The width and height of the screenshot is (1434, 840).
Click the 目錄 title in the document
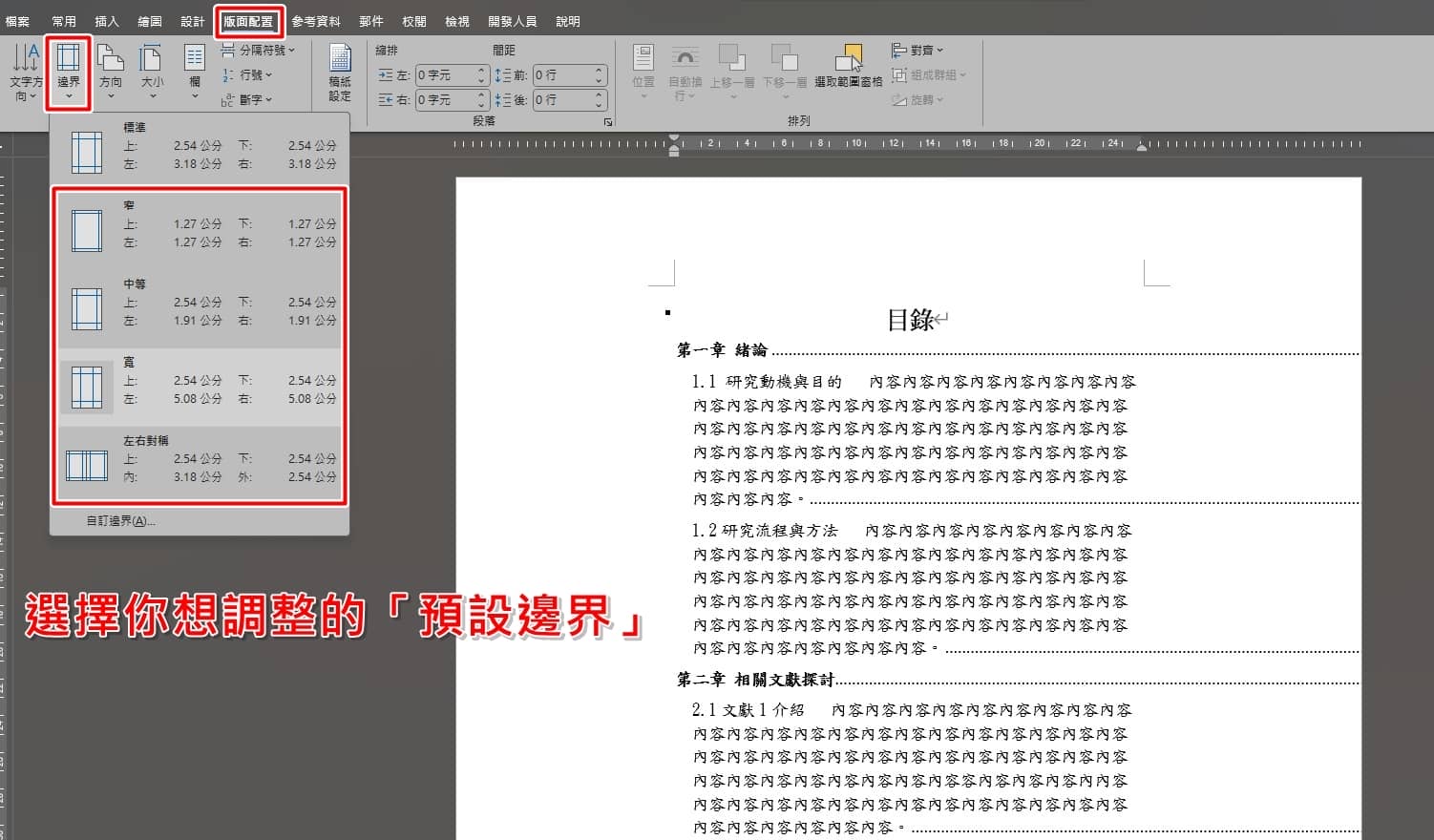[911, 320]
